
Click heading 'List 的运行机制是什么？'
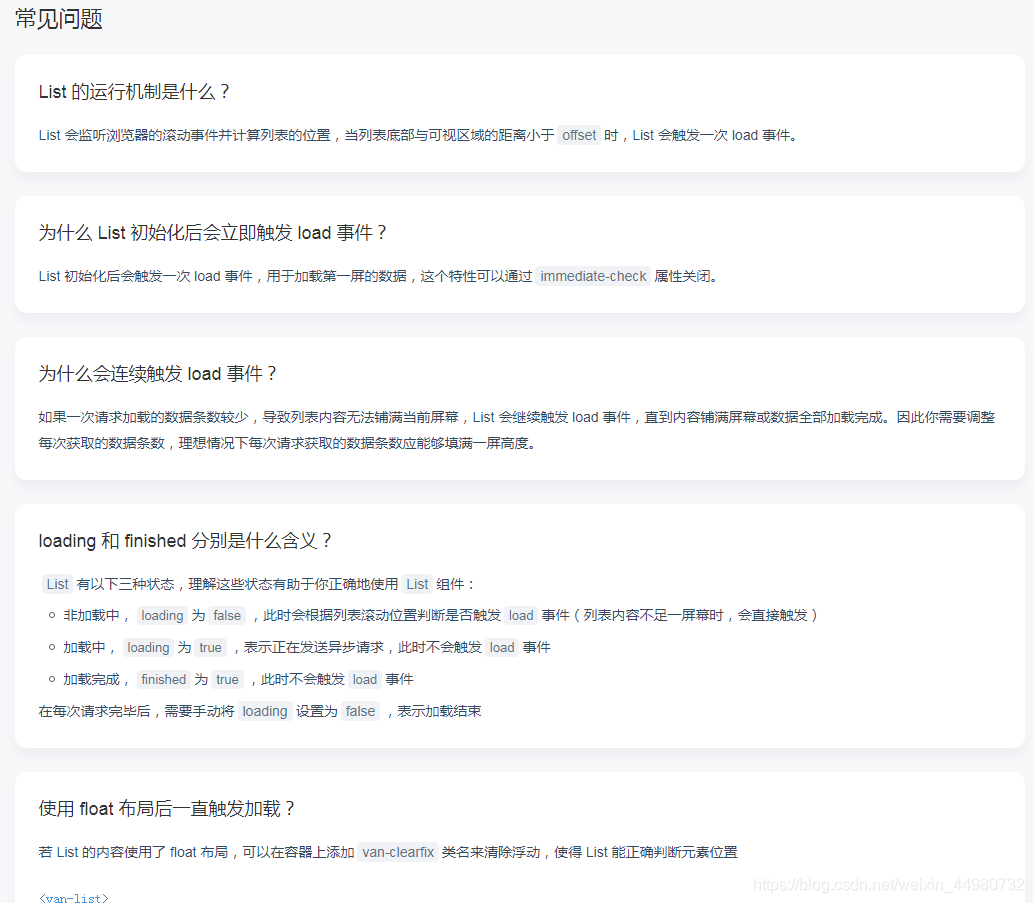134,92
